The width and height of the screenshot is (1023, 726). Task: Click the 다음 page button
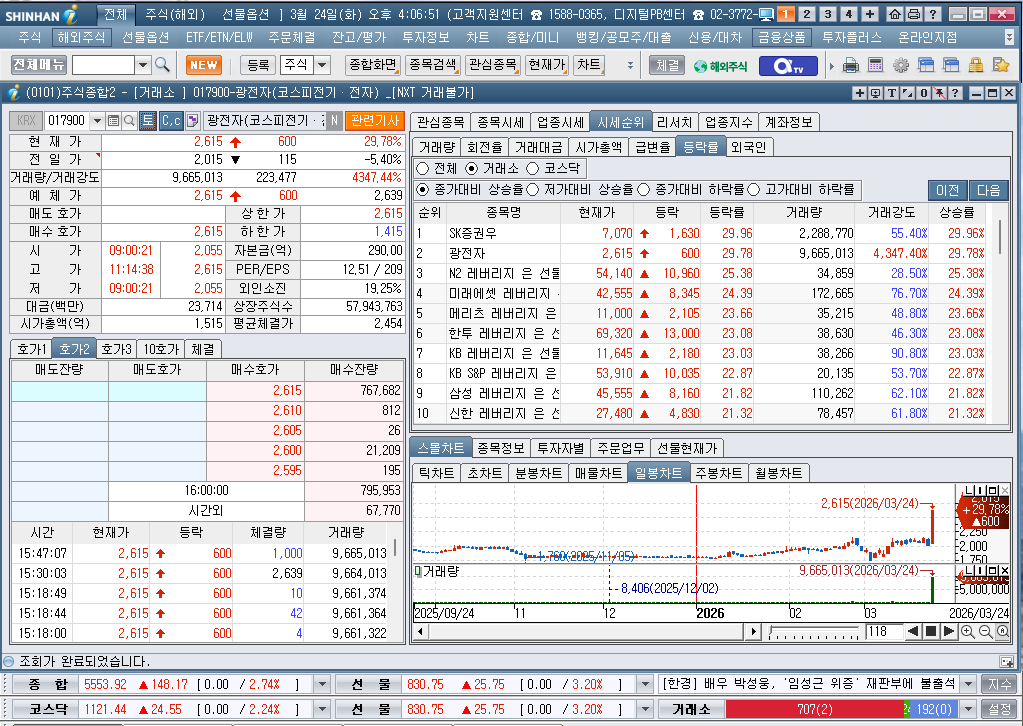tap(988, 190)
